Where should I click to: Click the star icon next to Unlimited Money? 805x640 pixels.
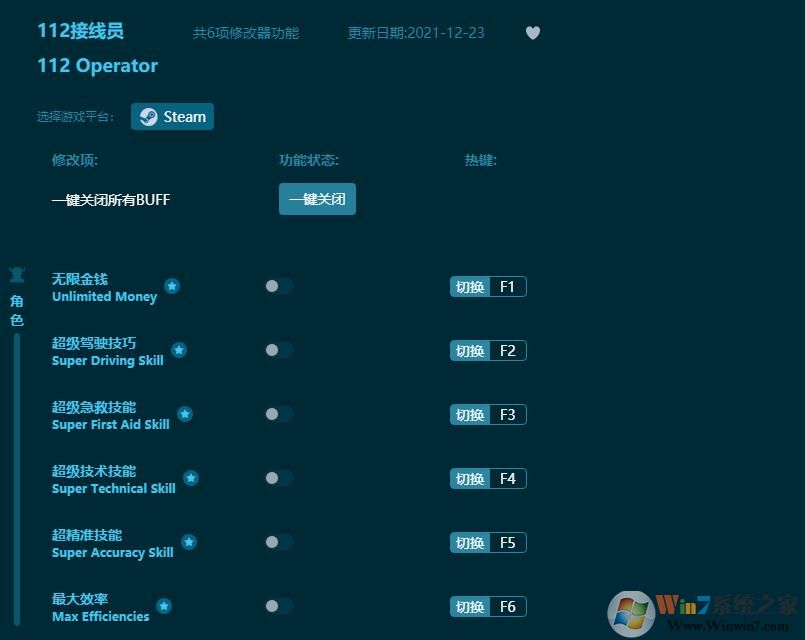tap(172, 286)
